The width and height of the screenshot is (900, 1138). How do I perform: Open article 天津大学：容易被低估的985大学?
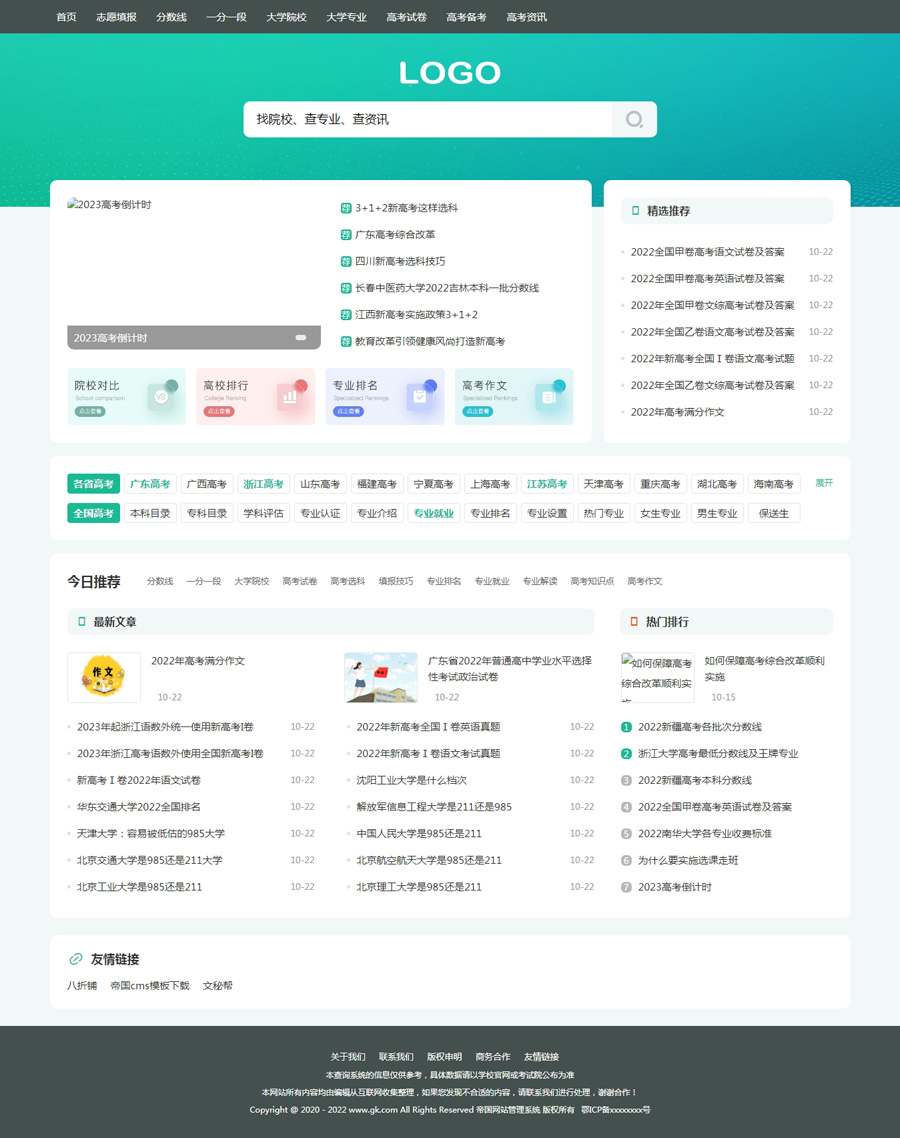coord(151,834)
